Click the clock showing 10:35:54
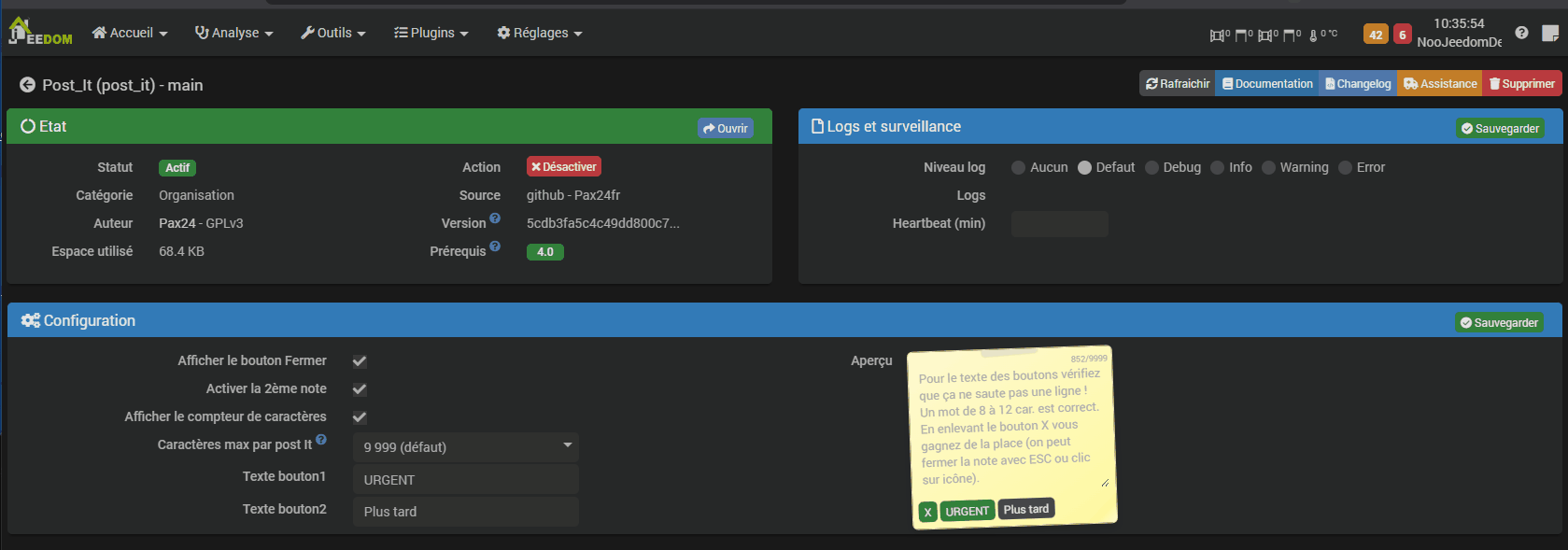 pyautogui.click(x=1459, y=23)
